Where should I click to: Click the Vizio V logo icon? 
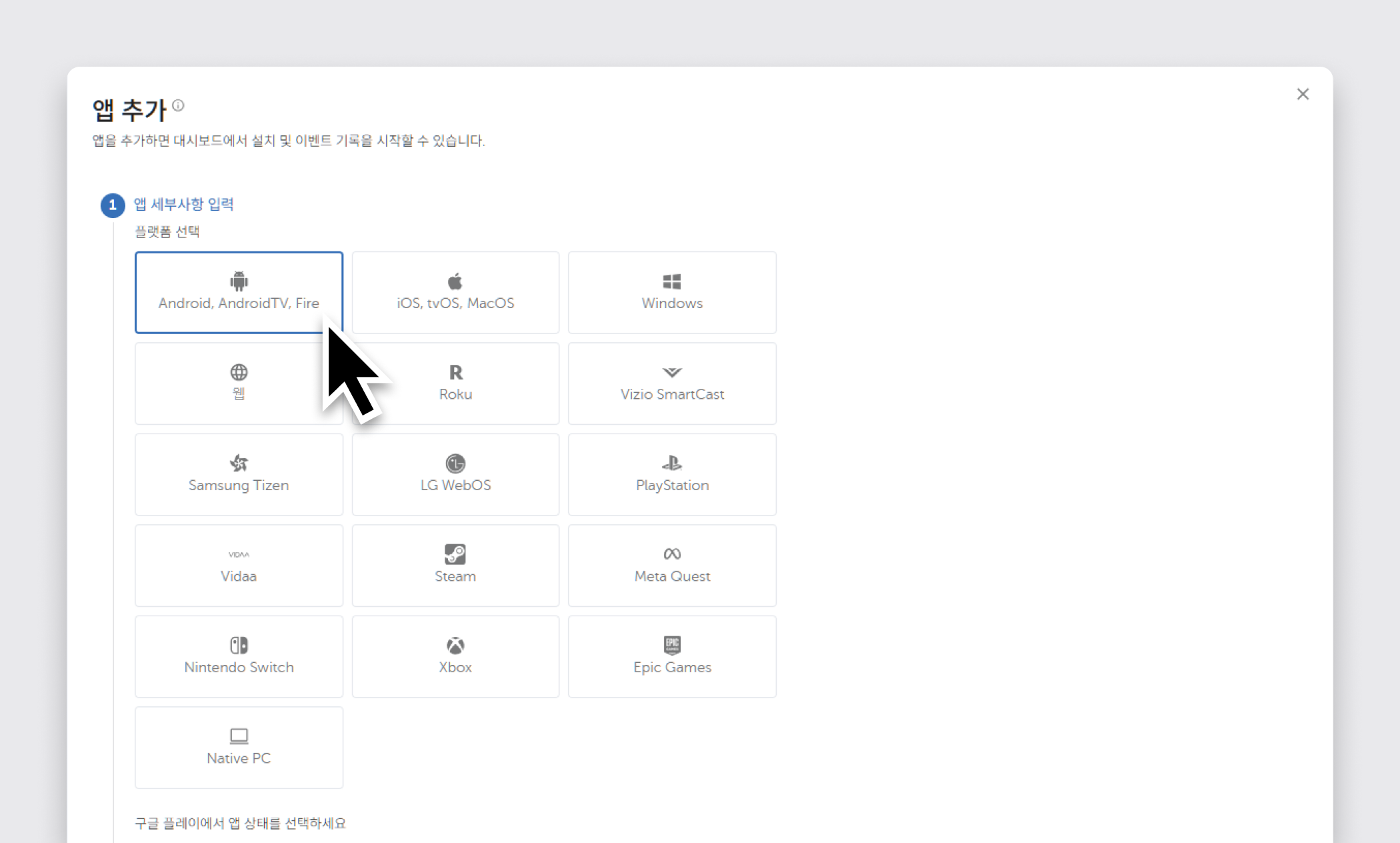pos(672,372)
